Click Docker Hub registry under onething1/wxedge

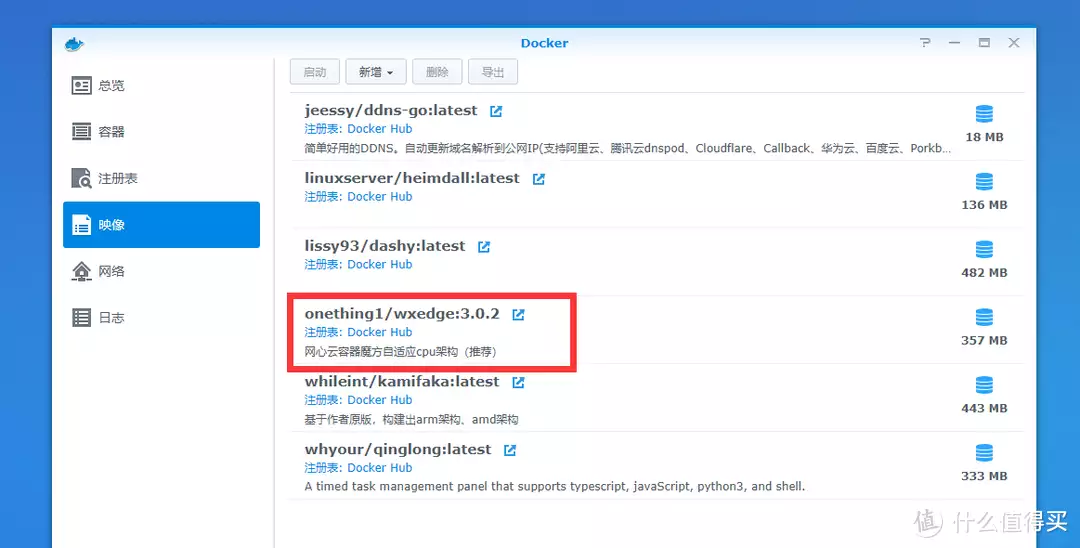(x=380, y=333)
